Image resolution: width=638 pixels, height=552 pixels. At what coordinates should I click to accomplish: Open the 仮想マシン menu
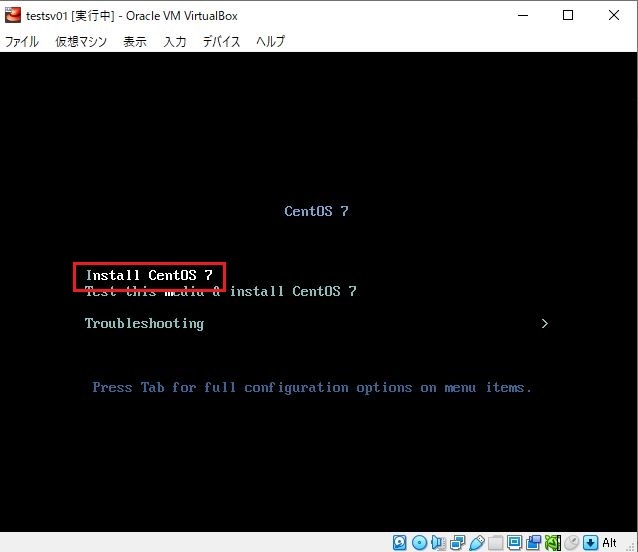81,41
